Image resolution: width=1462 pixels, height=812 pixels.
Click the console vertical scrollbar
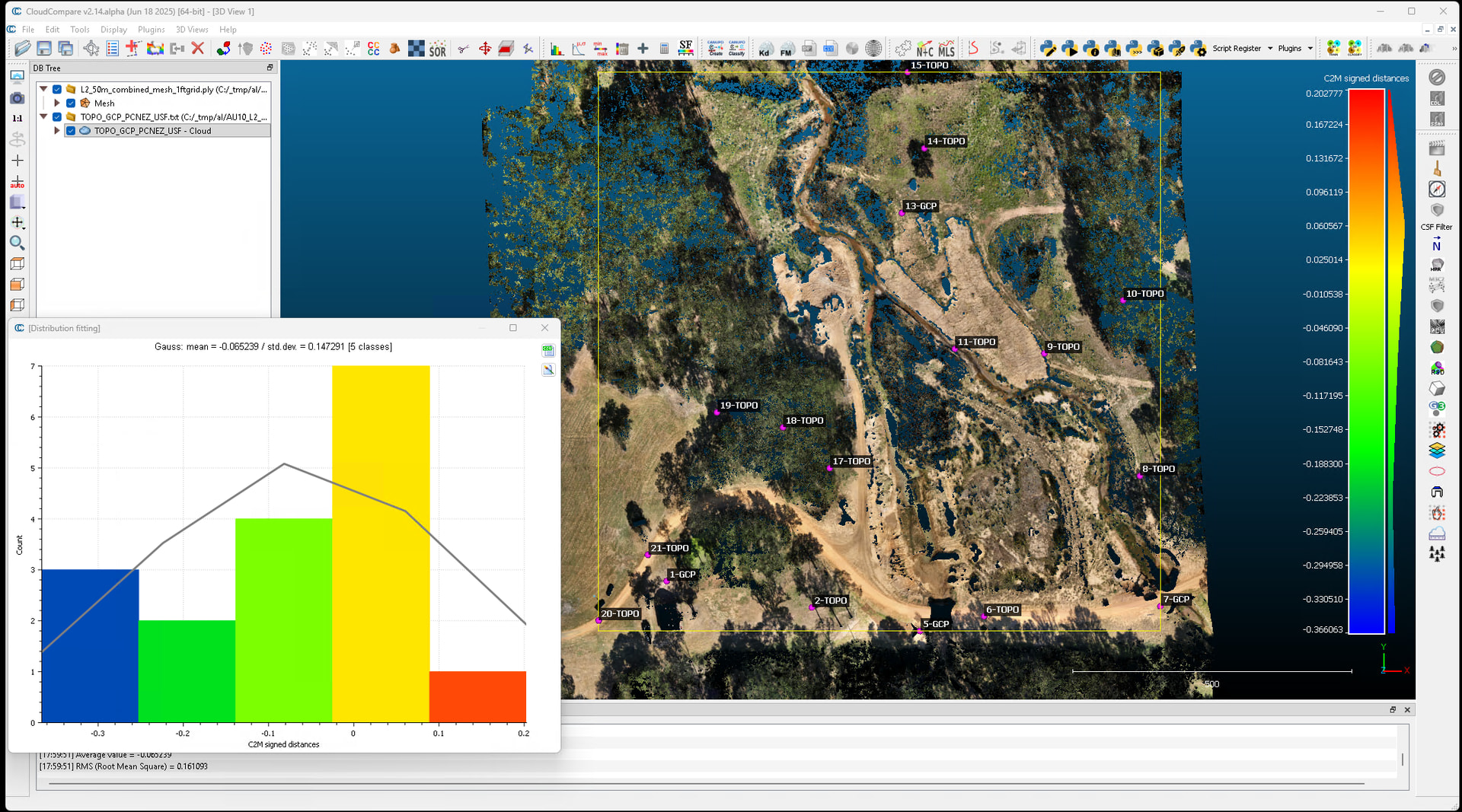(x=1403, y=758)
